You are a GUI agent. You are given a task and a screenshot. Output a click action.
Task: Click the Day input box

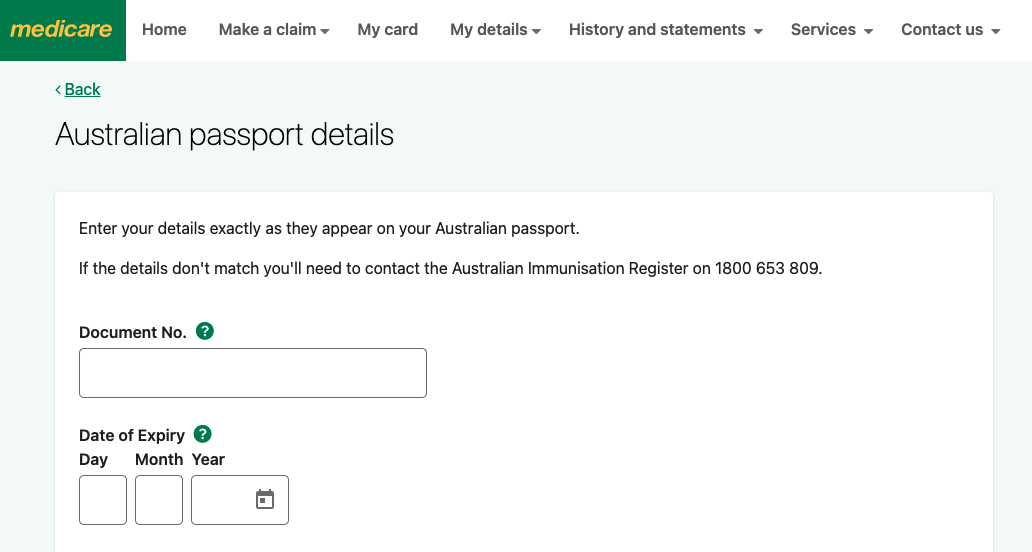pyautogui.click(x=103, y=500)
